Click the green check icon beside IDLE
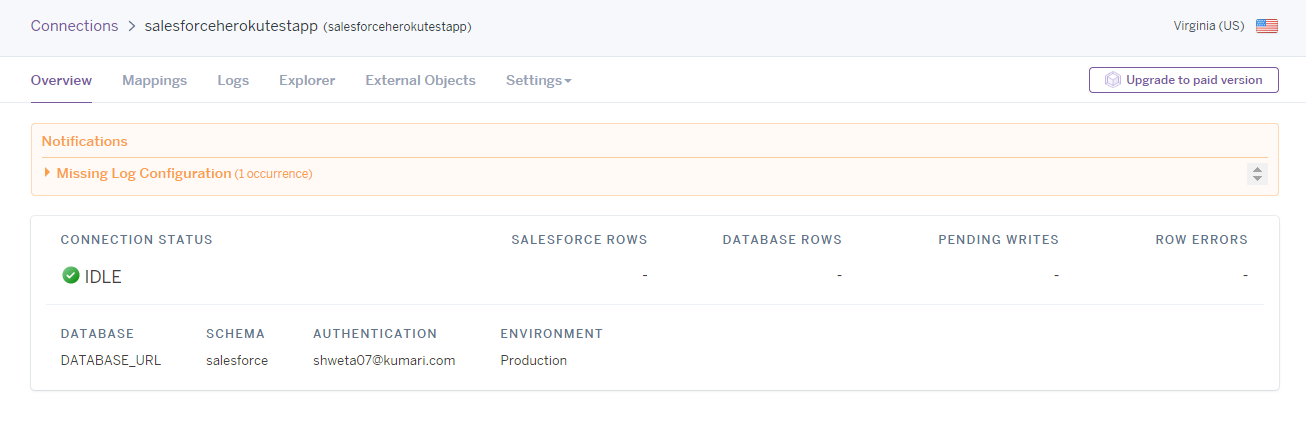This screenshot has width=1306, height=431. pyautogui.click(x=71, y=275)
